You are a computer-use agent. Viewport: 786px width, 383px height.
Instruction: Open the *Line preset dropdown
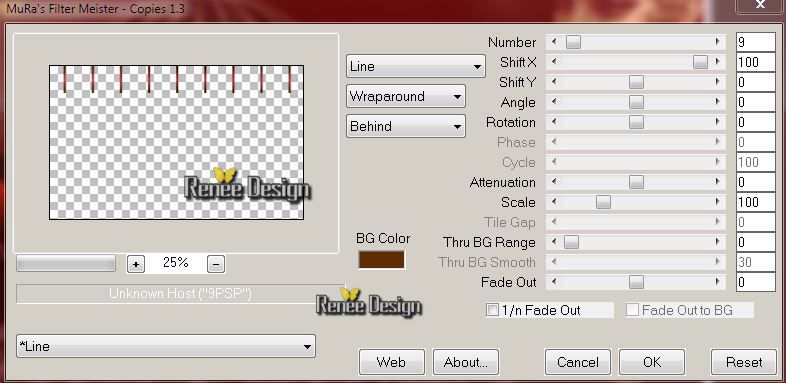[x=166, y=346]
